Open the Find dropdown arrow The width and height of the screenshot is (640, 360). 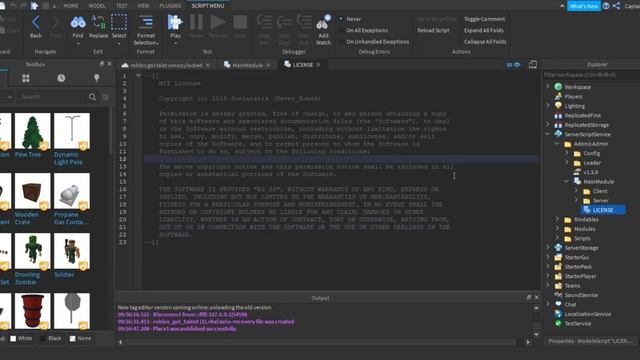[78, 43]
